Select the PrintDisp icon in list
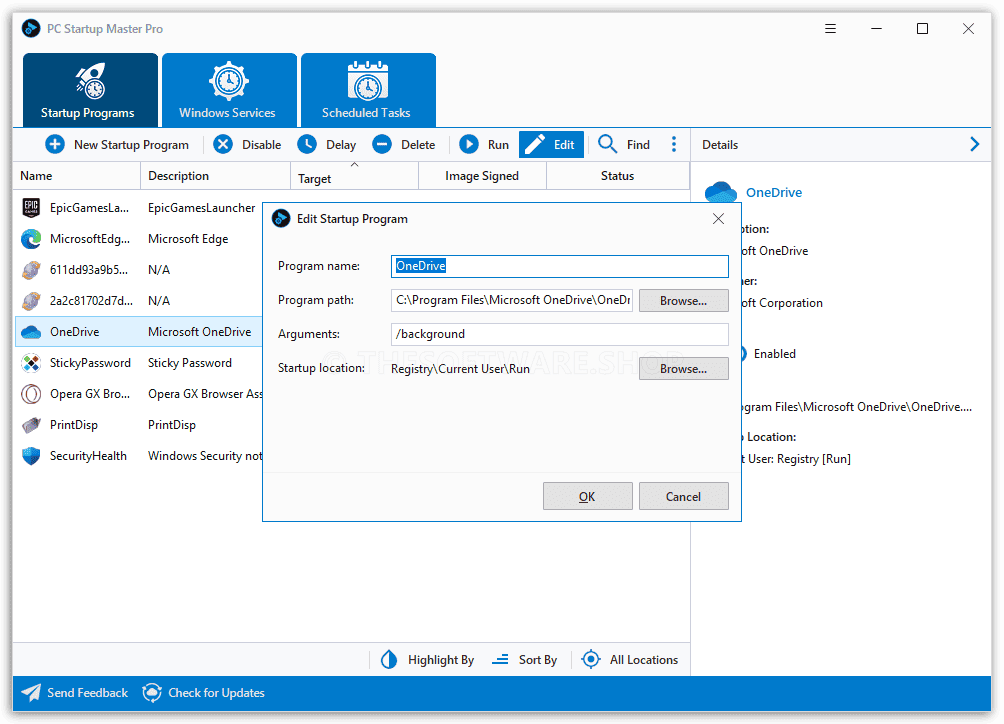The image size is (1004, 724). tap(31, 425)
